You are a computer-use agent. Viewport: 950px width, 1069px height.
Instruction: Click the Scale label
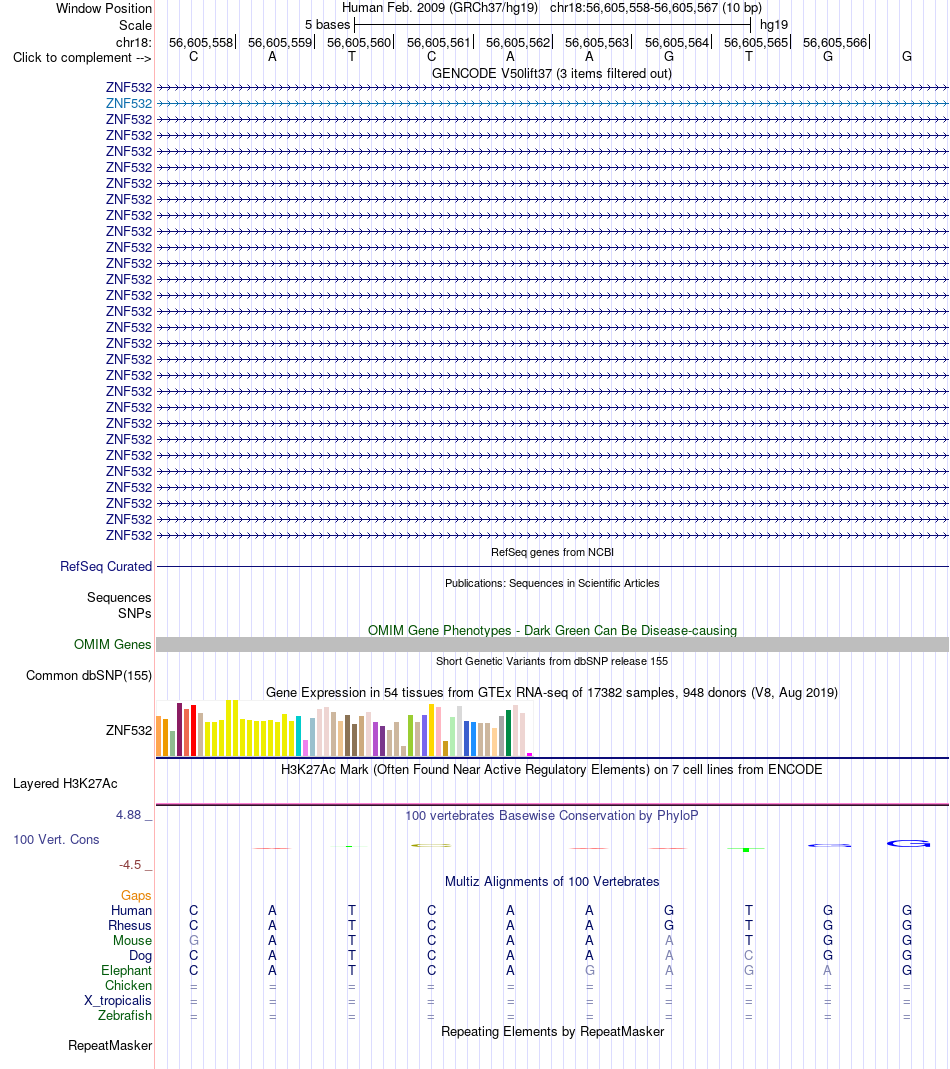pos(135,26)
